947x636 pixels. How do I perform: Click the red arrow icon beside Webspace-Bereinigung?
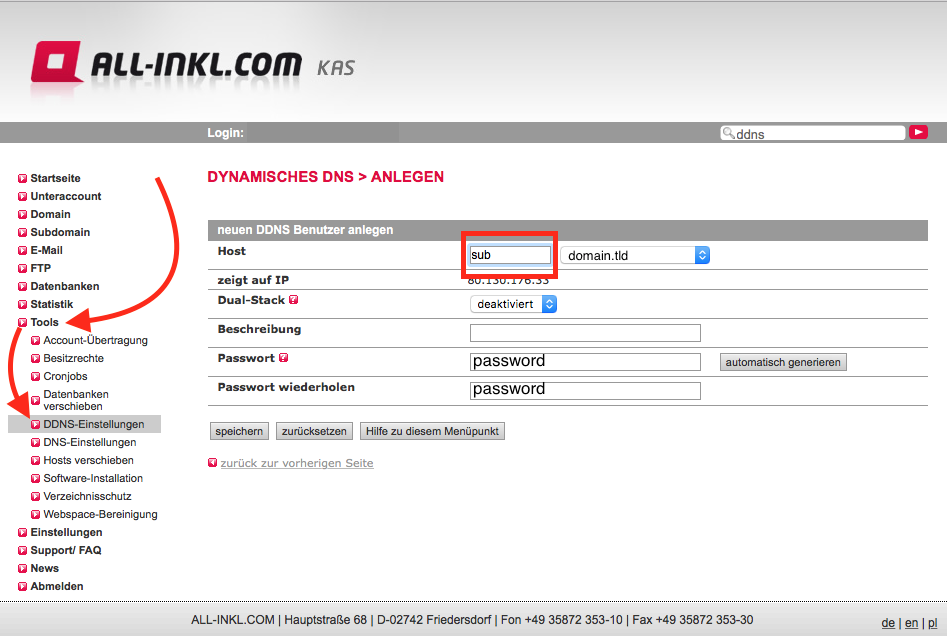pos(35,515)
